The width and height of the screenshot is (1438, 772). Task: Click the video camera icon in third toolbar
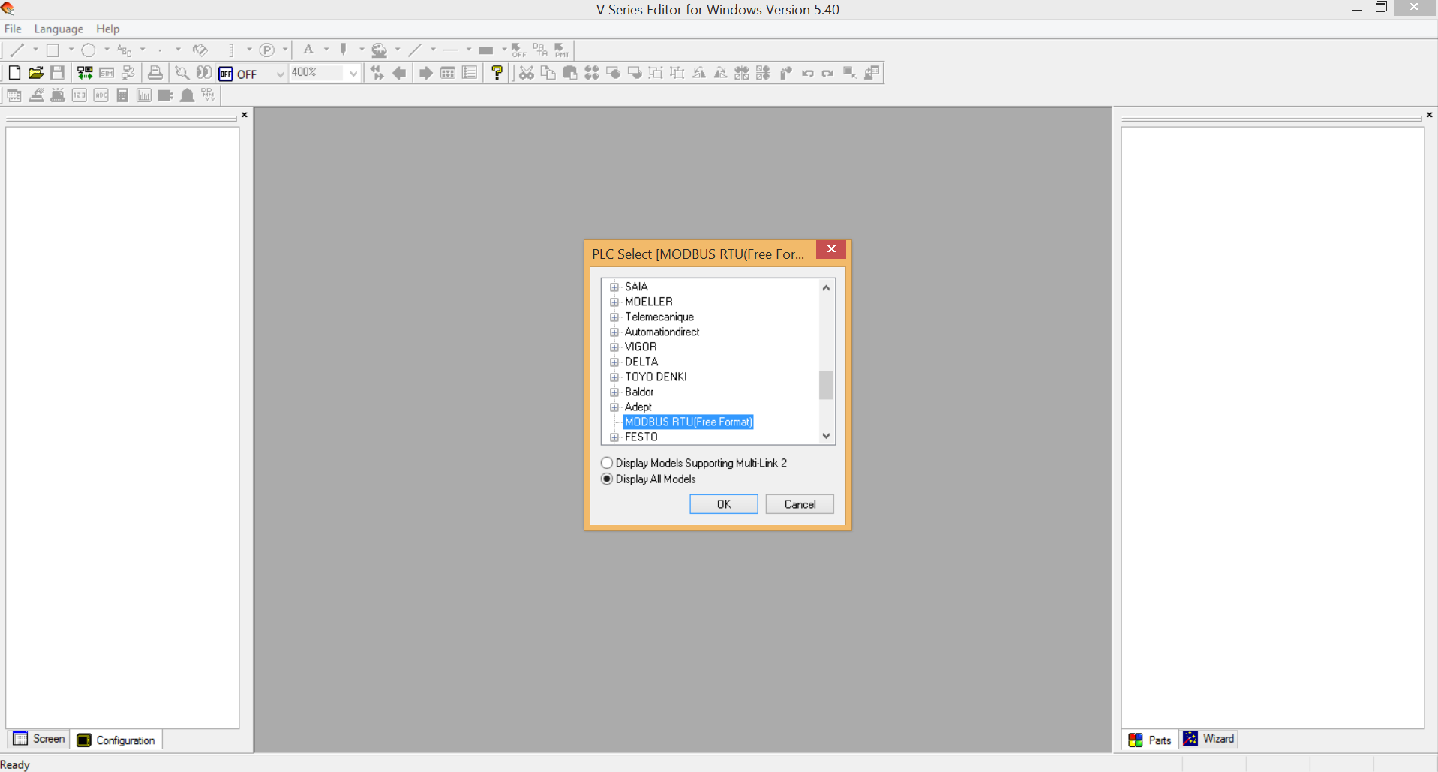(165, 95)
